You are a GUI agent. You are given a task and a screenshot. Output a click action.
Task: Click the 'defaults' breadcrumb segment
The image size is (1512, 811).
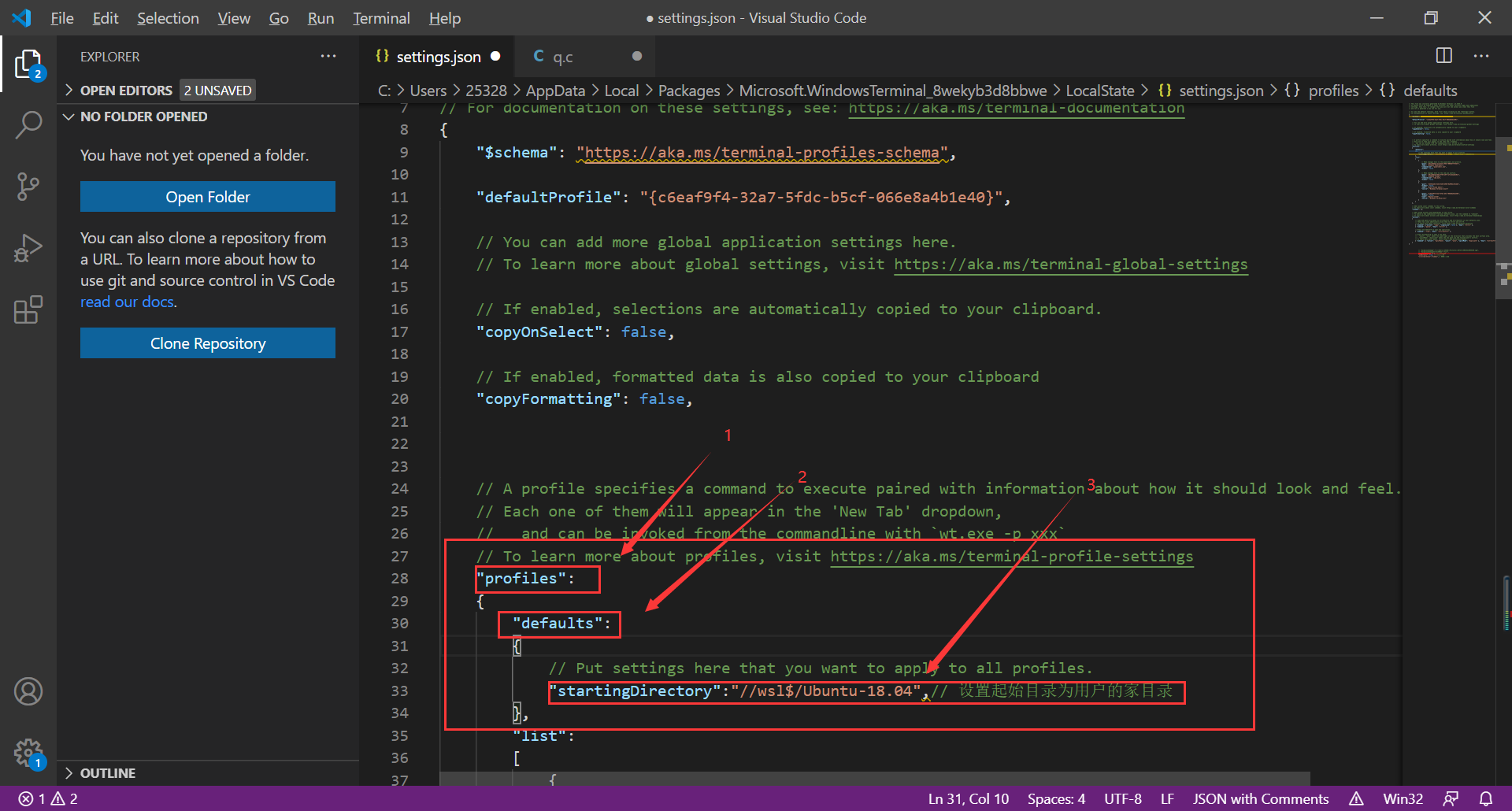tap(1430, 91)
